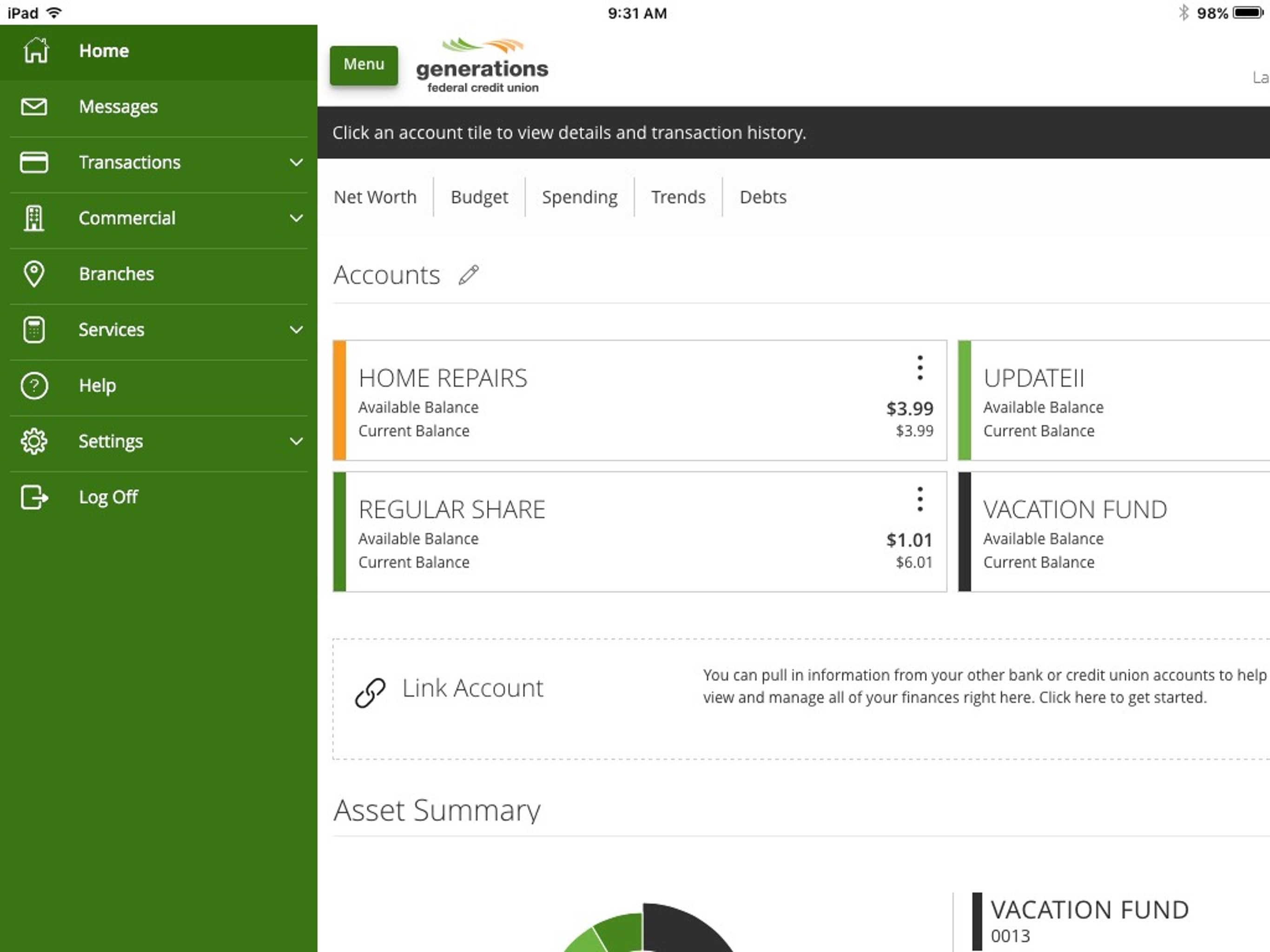Click the Asset Summary heading
1270x952 pixels.
point(437,810)
